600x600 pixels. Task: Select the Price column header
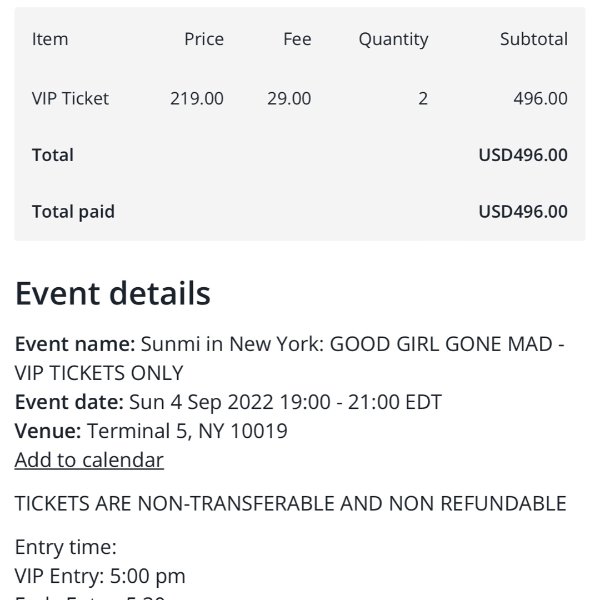pyautogui.click(x=204, y=39)
